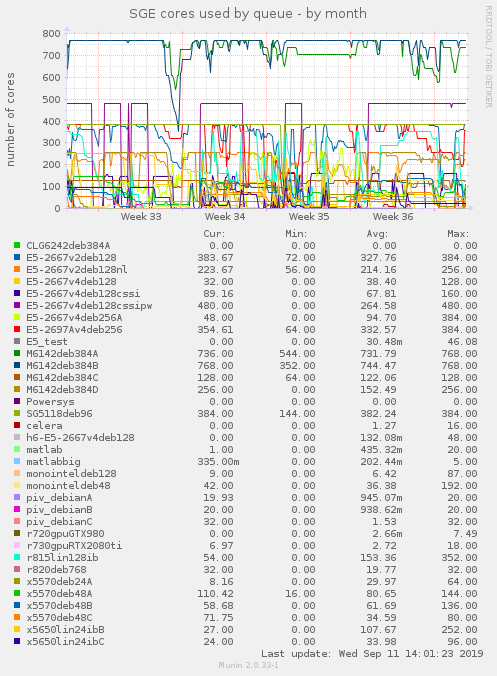Click the red E5-2697Av4deb256 color swatch
Image resolution: width=497 pixels, height=676 pixels.
click(x=17, y=329)
